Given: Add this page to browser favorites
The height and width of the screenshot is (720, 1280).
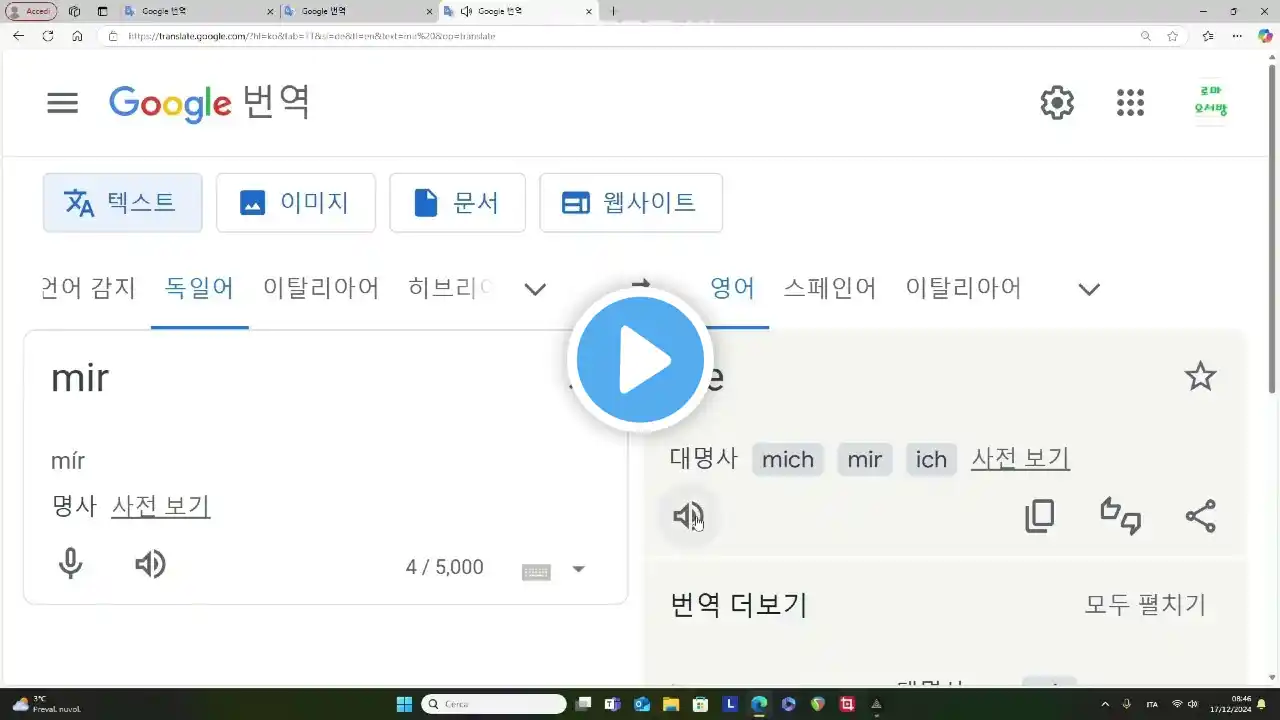Looking at the screenshot, I should click(1173, 36).
